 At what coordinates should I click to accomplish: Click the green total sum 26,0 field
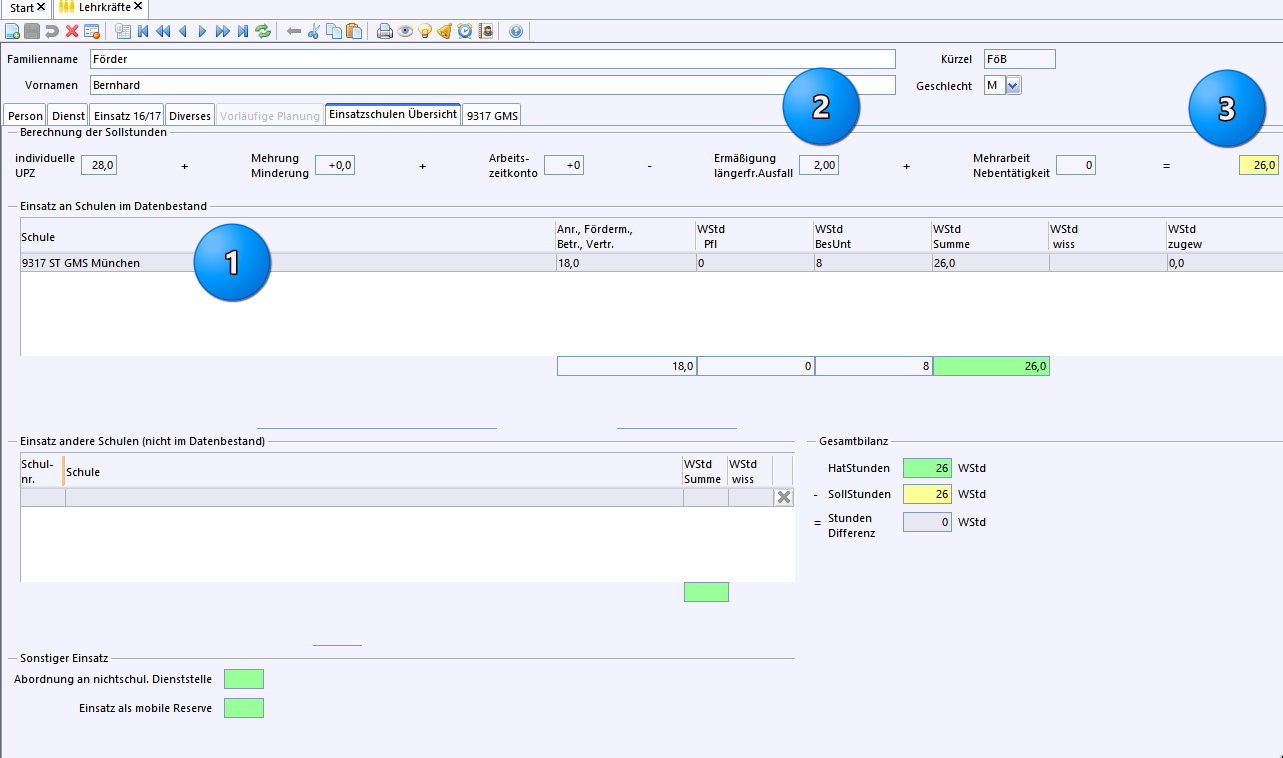click(991, 366)
